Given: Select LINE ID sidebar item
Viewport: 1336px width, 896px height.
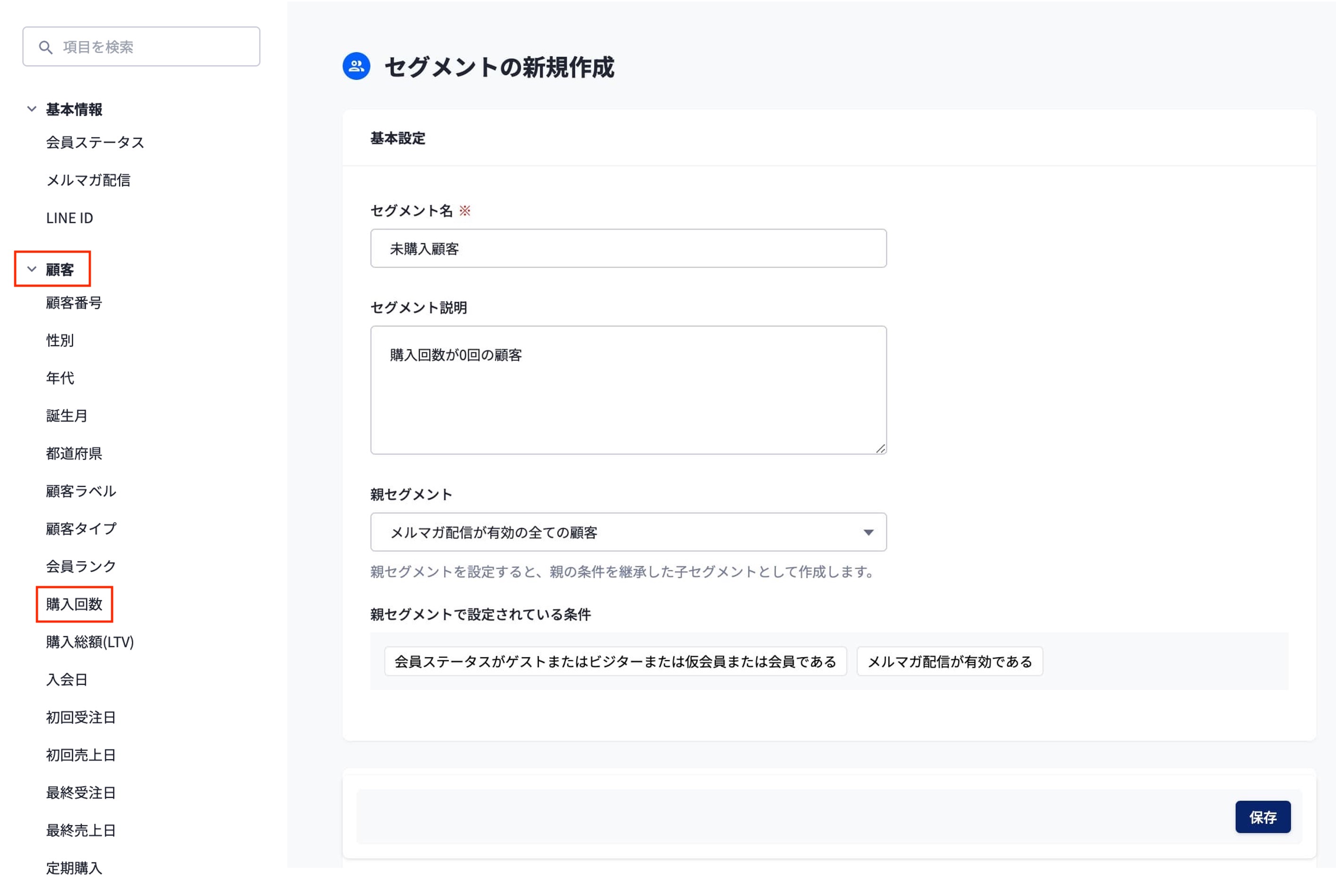Looking at the screenshot, I should 69,218.
